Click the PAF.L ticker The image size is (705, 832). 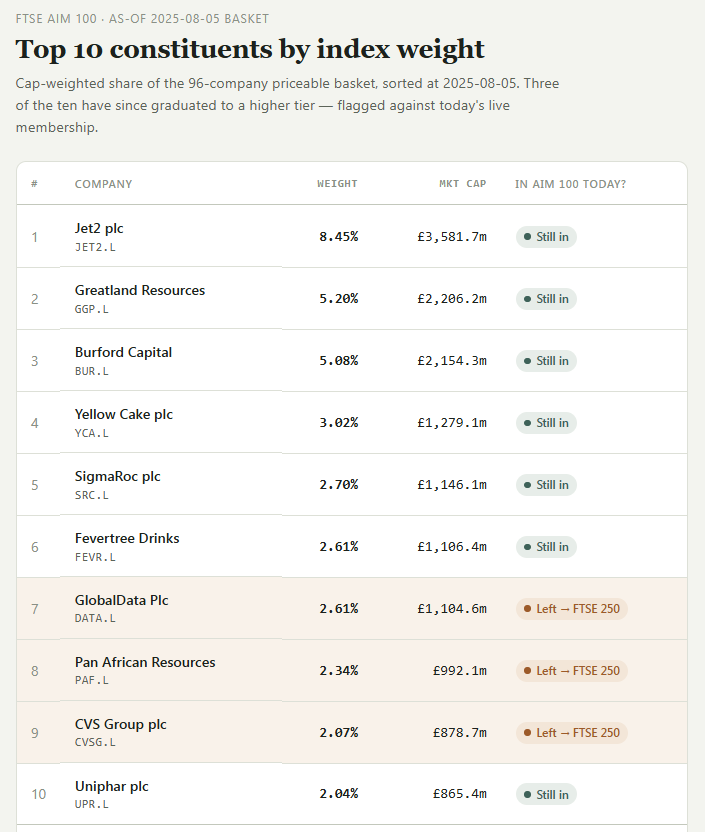pyautogui.click(x=92, y=681)
